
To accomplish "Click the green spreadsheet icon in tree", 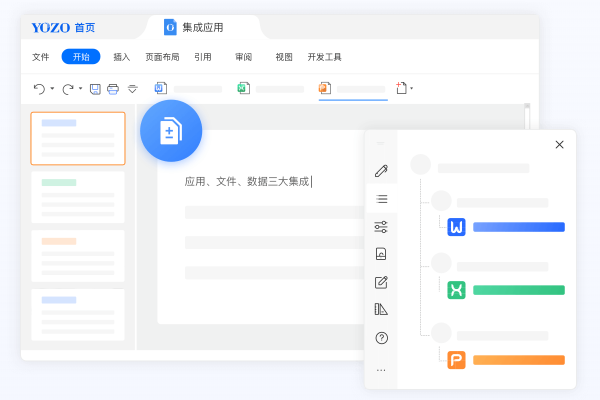I will click(457, 290).
